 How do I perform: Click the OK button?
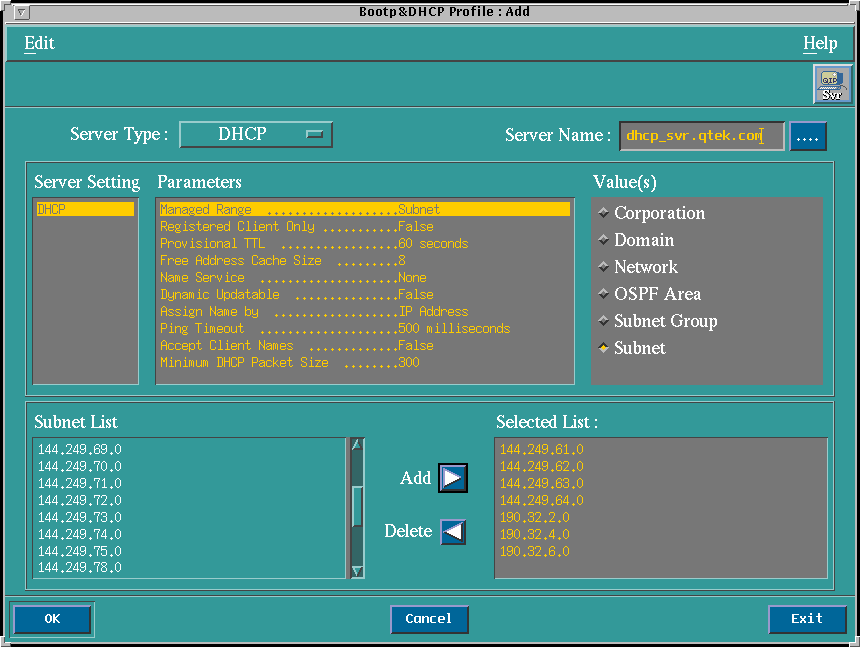point(52,619)
